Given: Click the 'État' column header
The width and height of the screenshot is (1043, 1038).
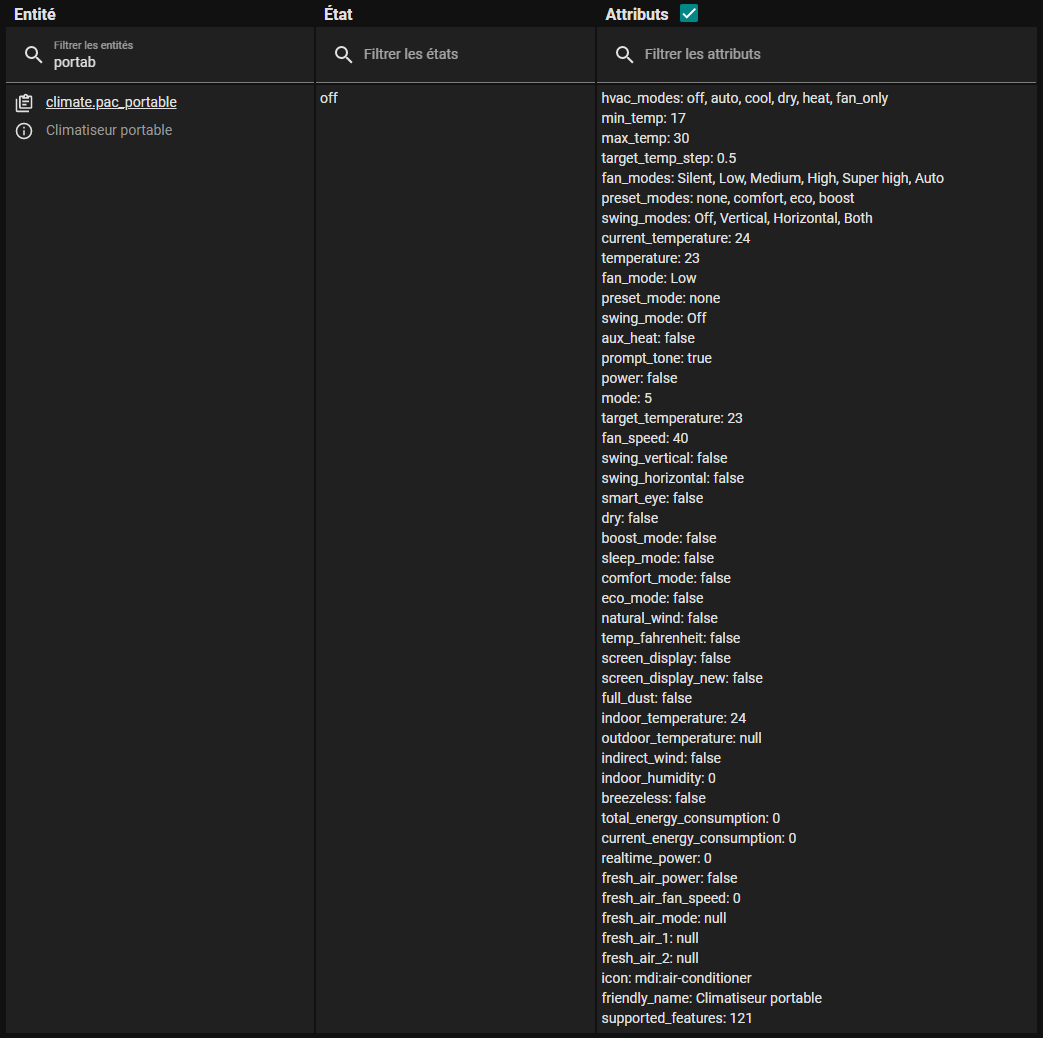Looking at the screenshot, I should coord(338,14).
